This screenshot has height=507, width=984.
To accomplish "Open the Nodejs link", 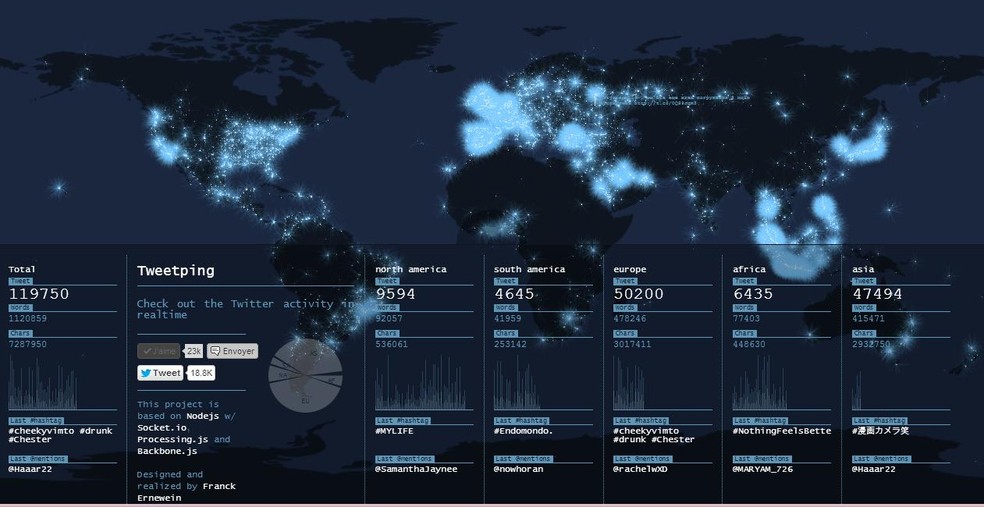I will coord(205,415).
